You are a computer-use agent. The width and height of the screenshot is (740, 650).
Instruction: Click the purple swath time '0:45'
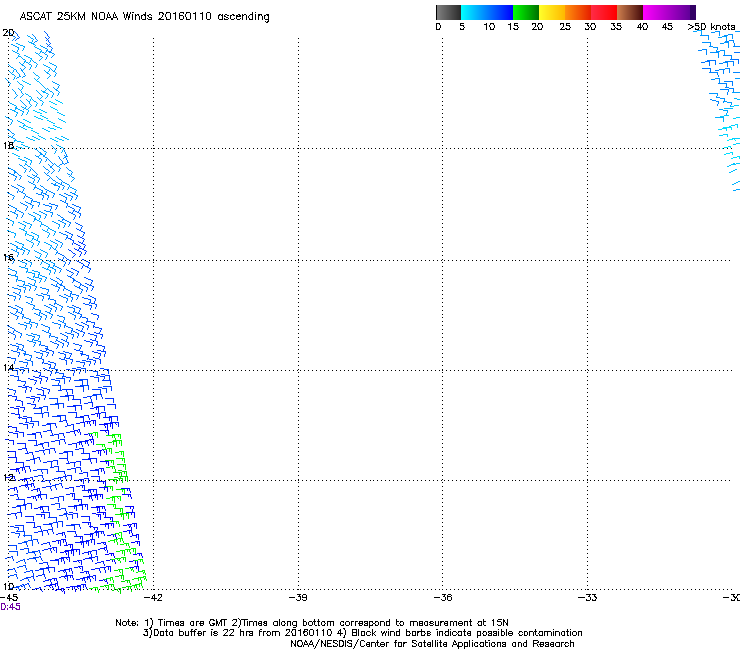pyautogui.click(x=10, y=607)
